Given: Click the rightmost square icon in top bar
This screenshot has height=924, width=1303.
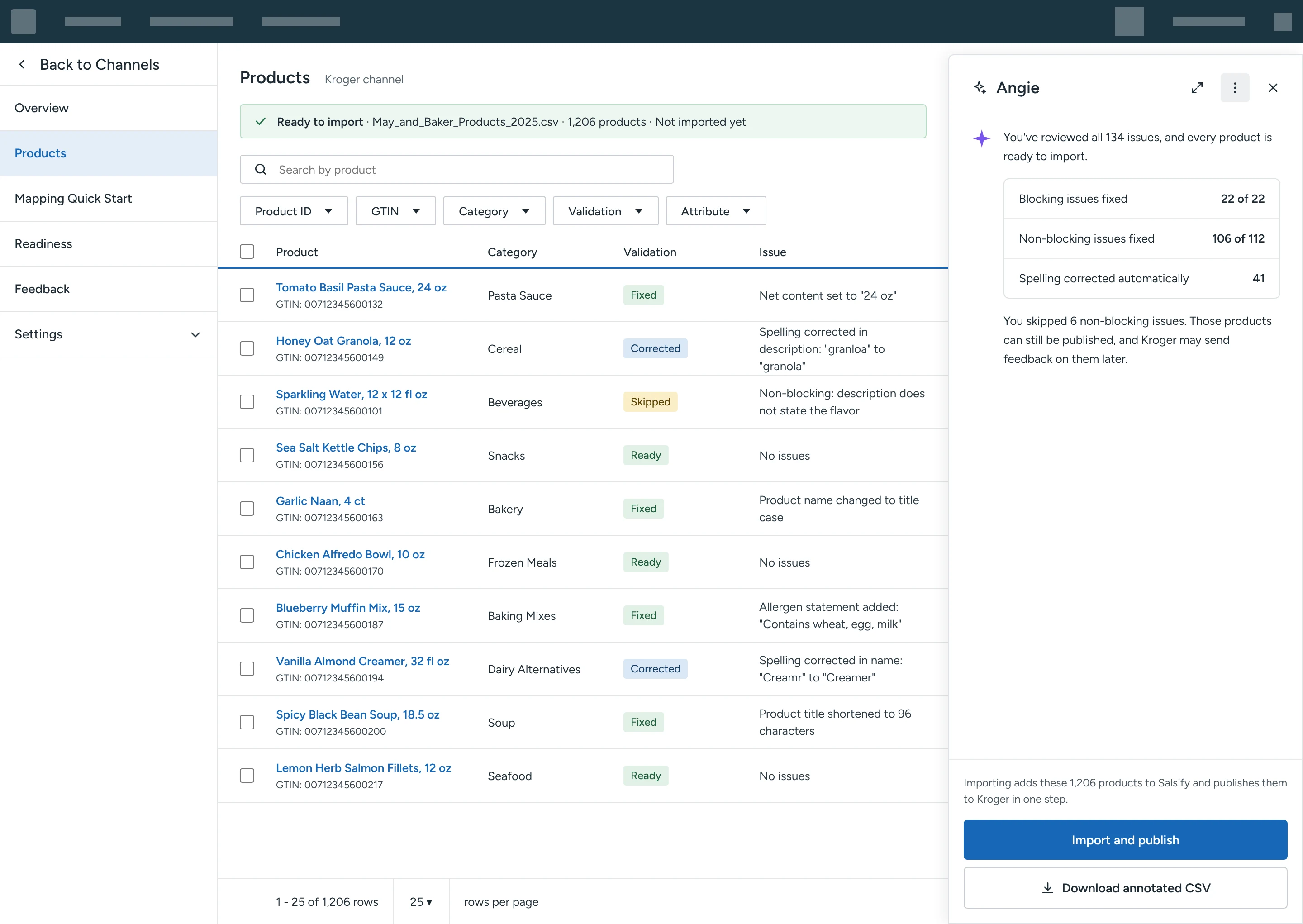Looking at the screenshot, I should pyautogui.click(x=1283, y=22).
